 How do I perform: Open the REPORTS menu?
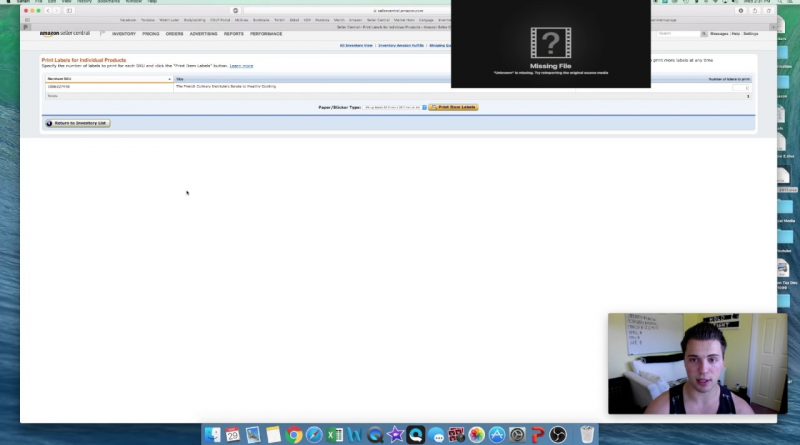coord(233,34)
